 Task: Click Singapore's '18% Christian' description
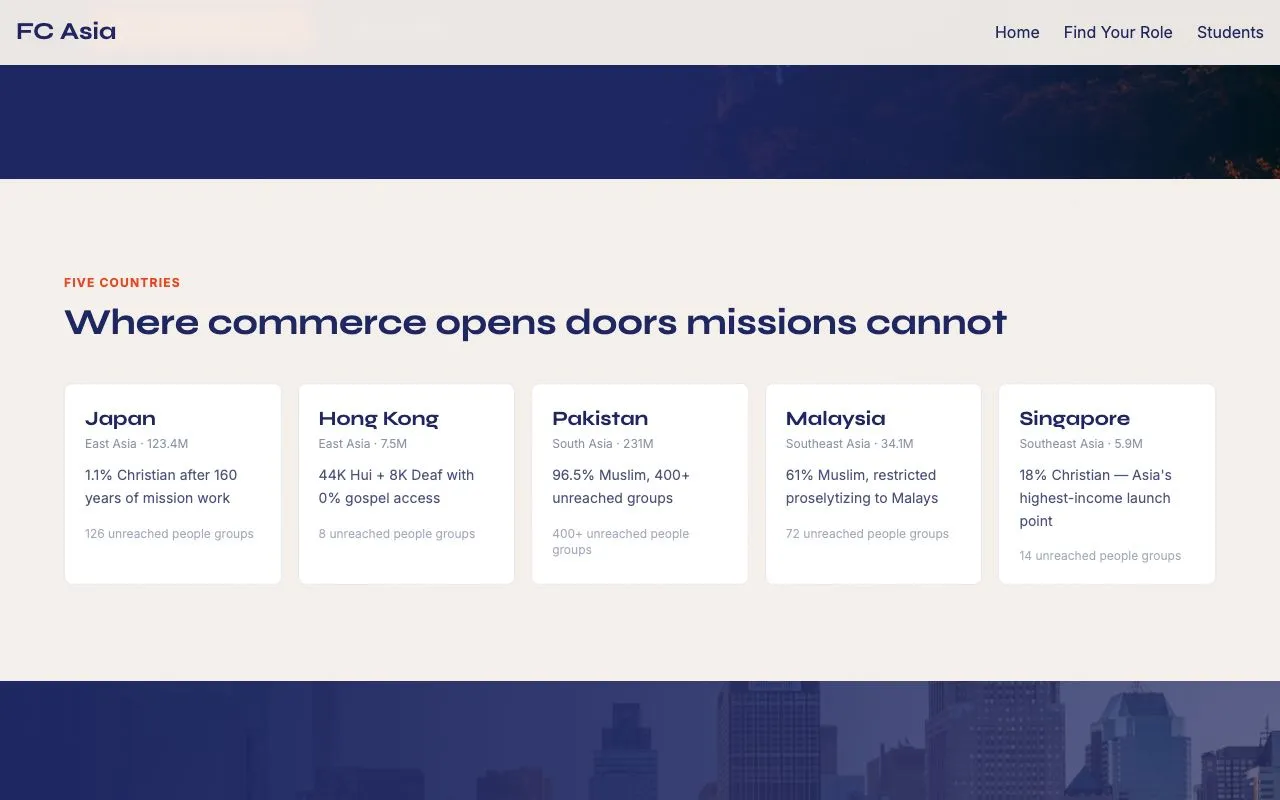point(1095,498)
